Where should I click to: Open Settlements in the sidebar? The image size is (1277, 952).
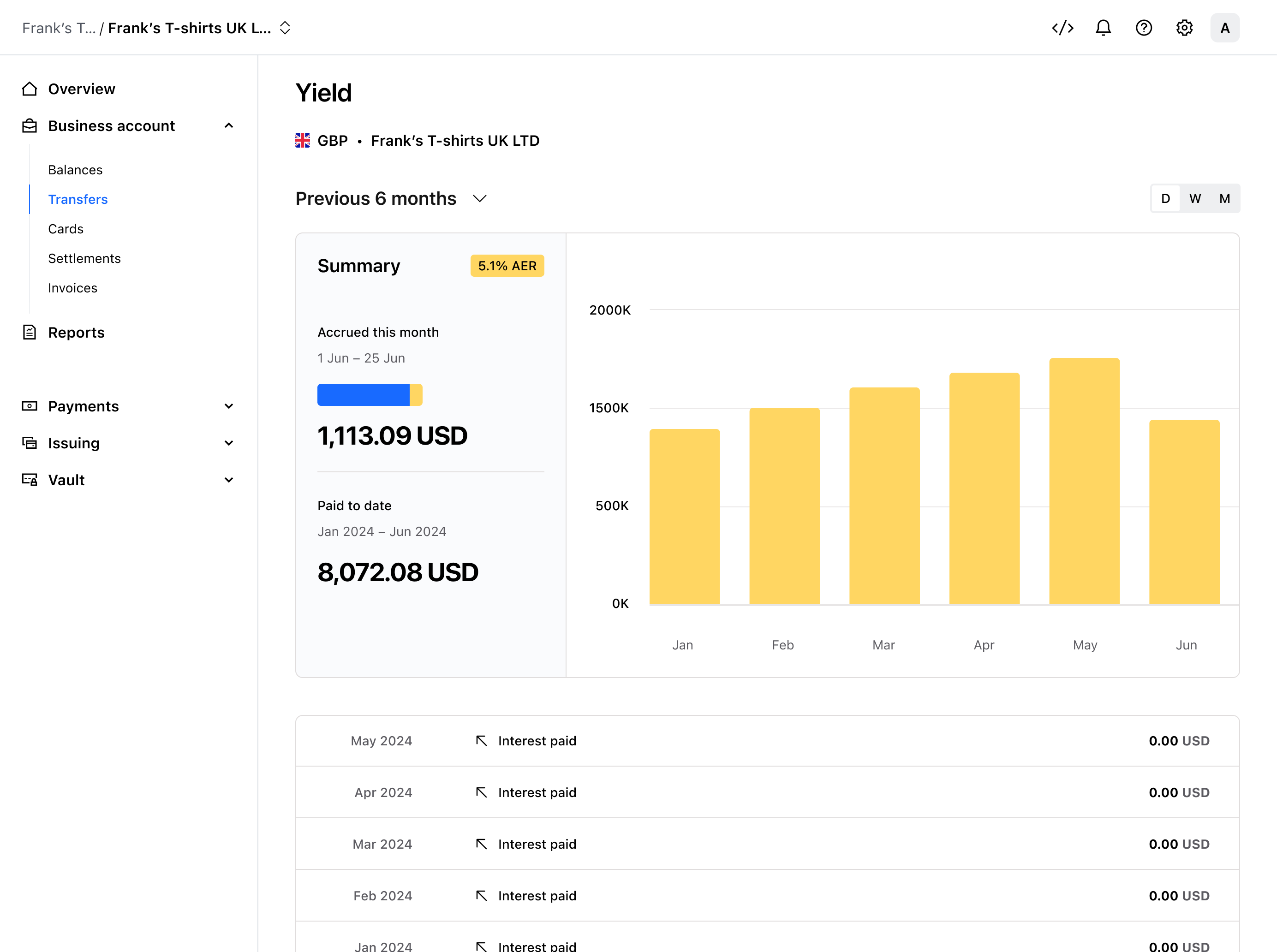84,258
